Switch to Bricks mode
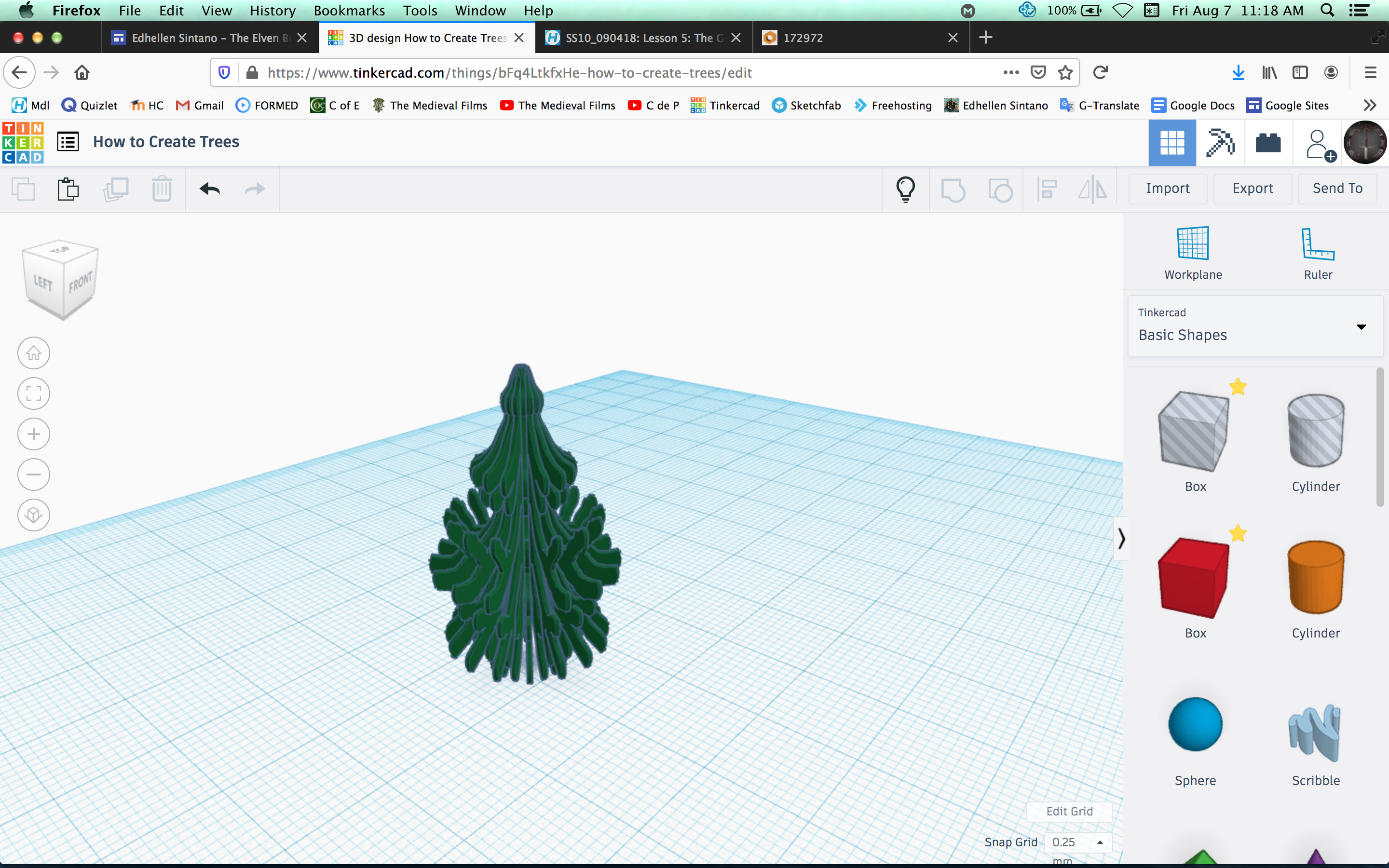The image size is (1389, 868). pyautogui.click(x=1268, y=143)
